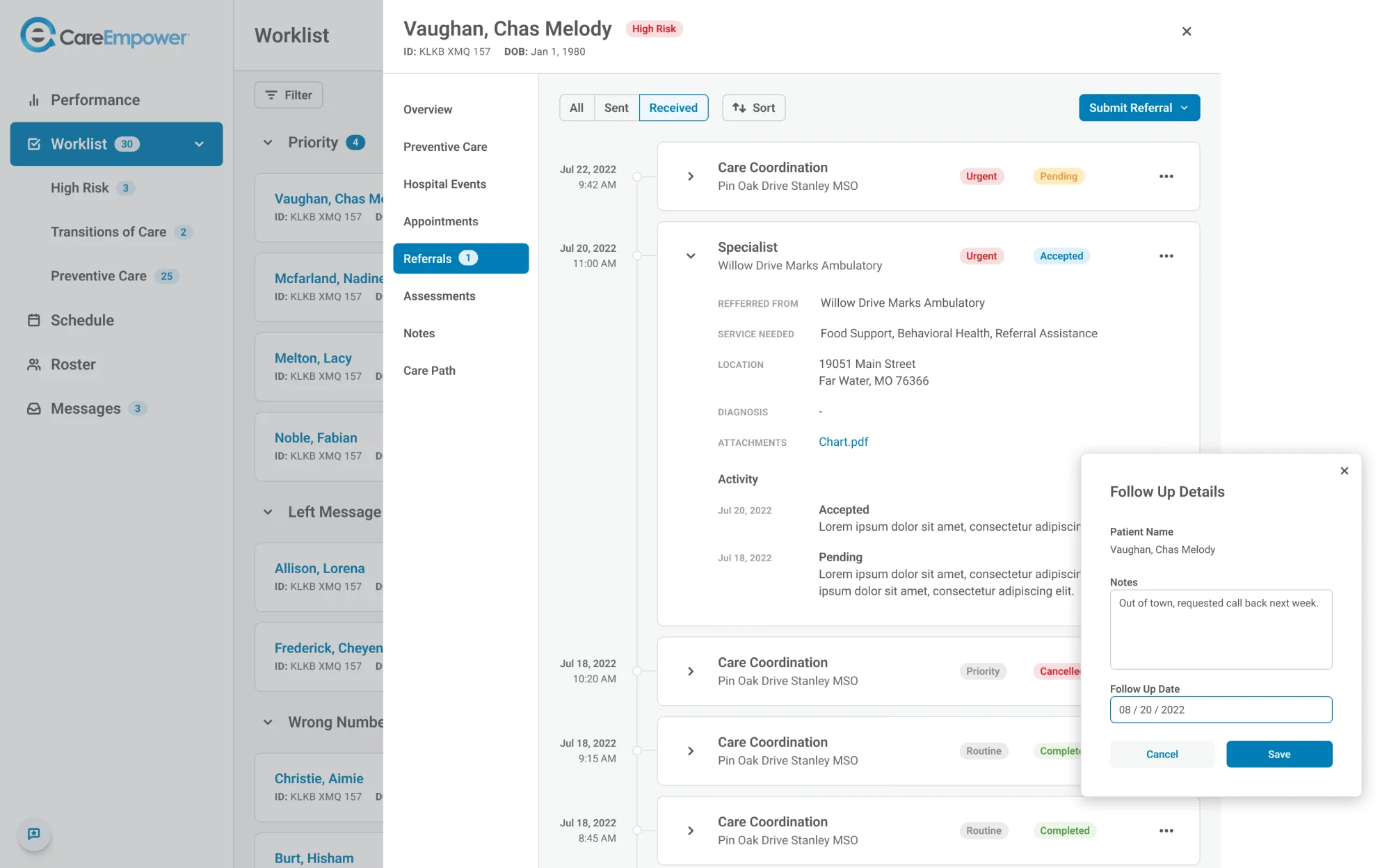Save the follow up details
The width and height of the screenshot is (1380, 868).
click(1278, 754)
